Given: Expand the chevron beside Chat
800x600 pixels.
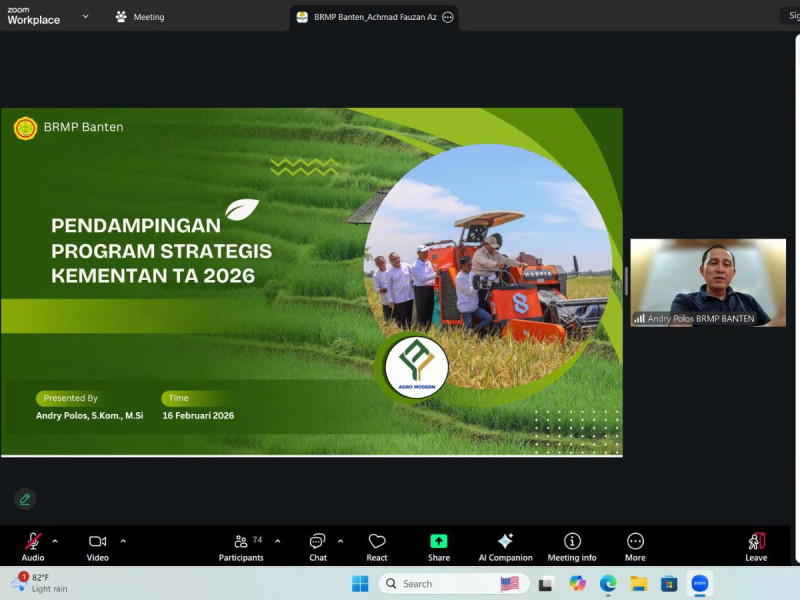Looking at the screenshot, I should pos(340,541).
